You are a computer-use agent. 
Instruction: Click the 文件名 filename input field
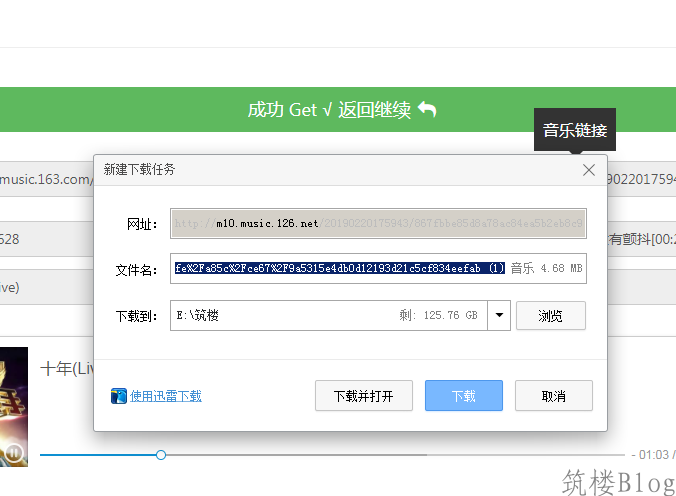[340, 269]
